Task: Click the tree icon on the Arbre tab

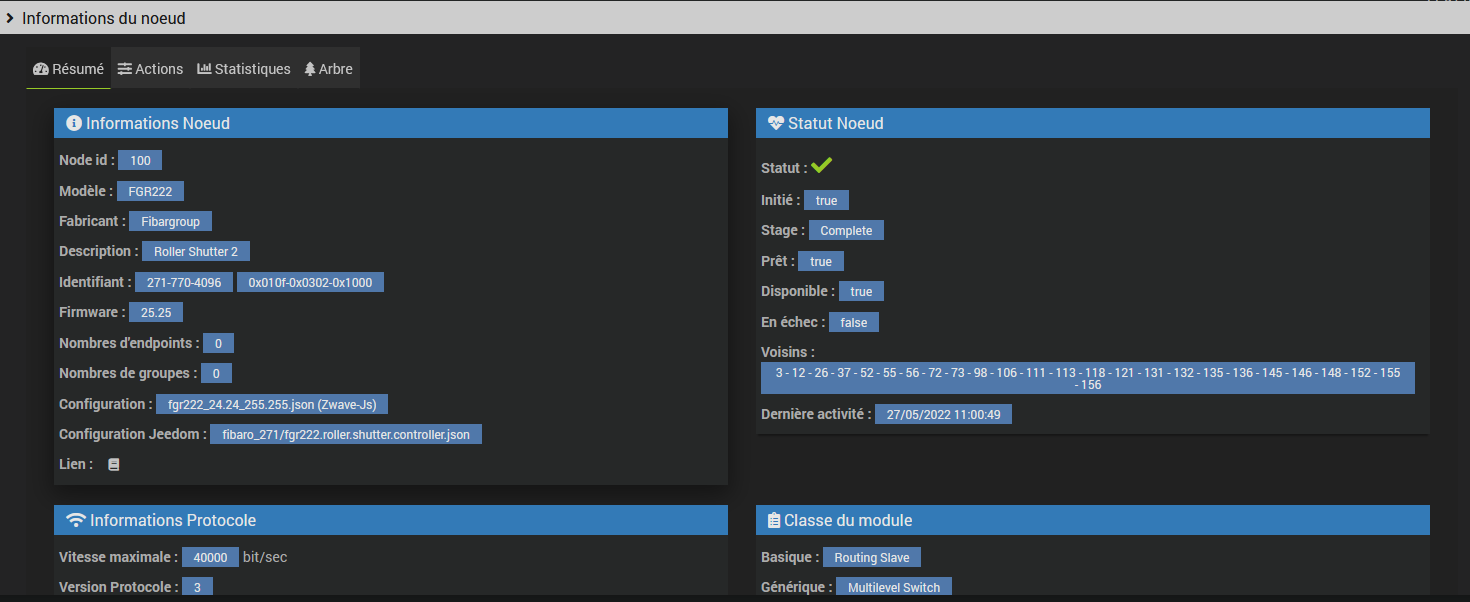Action: [310, 69]
